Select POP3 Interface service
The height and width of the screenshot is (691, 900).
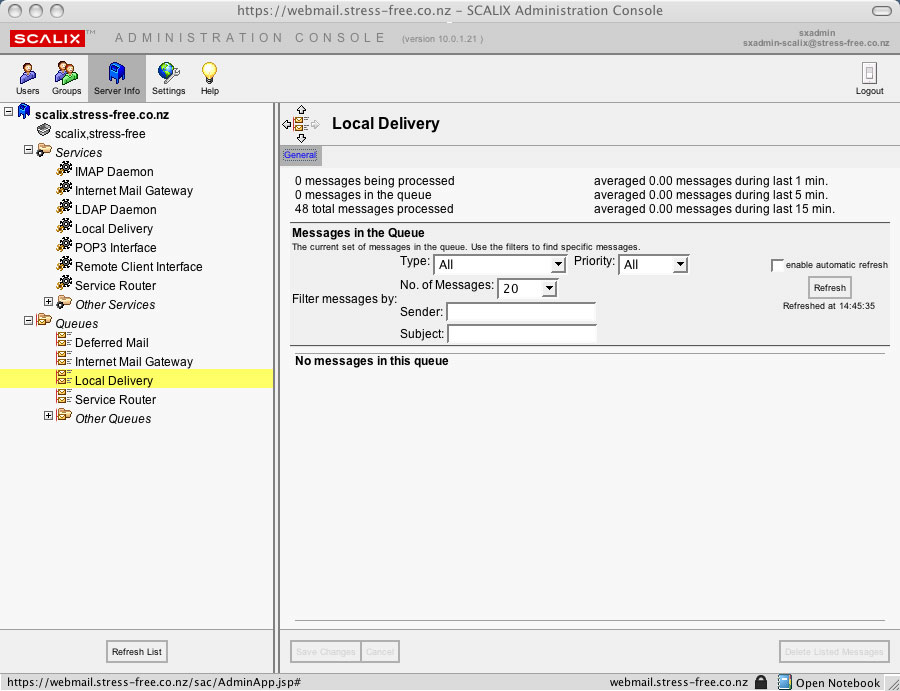(115, 247)
